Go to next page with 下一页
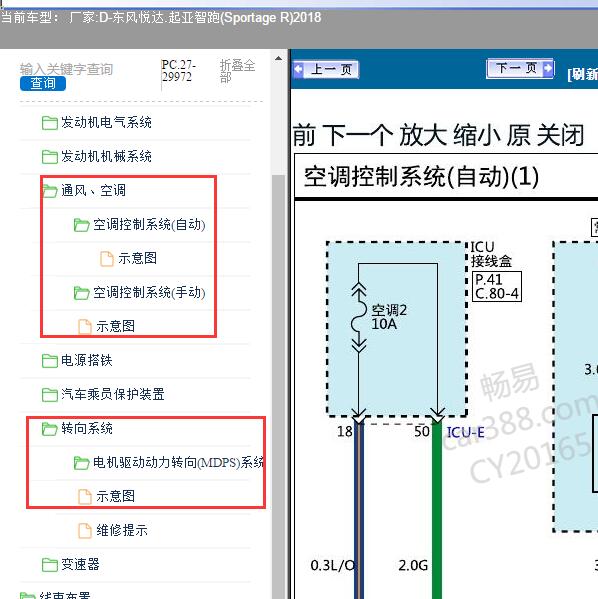The width and height of the screenshot is (598, 599). coord(520,69)
